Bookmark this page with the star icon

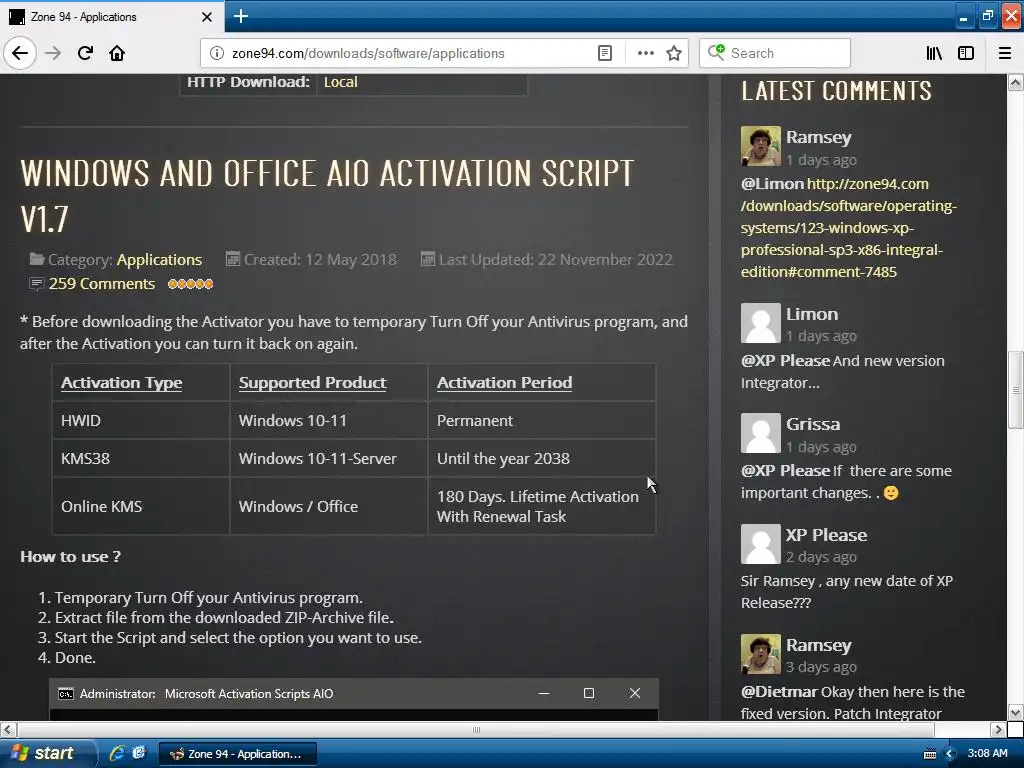pyautogui.click(x=674, y=53)
